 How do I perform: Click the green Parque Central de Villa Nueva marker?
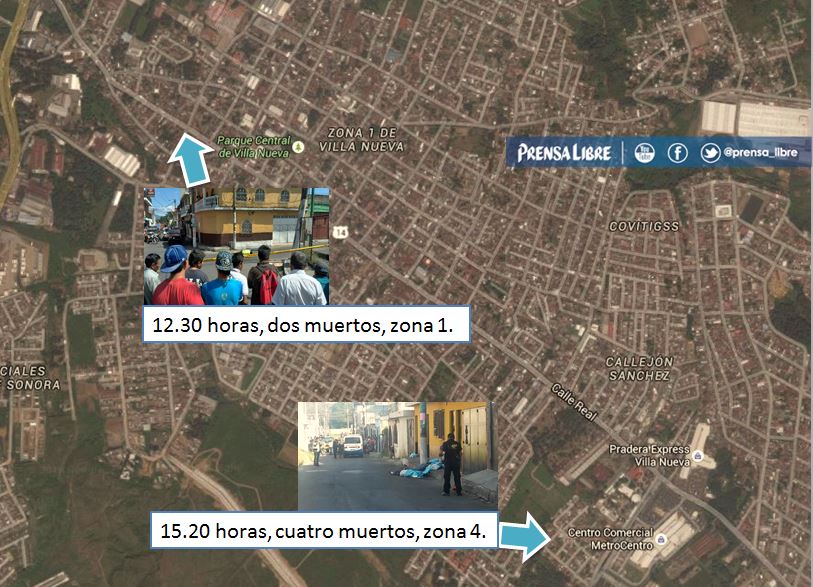coord(297,146)
